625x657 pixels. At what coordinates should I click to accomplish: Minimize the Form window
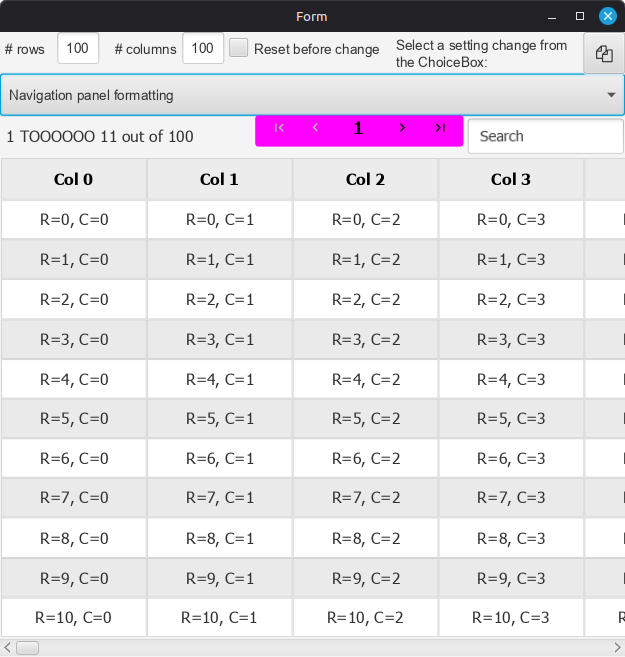click(x=552, y=17)
